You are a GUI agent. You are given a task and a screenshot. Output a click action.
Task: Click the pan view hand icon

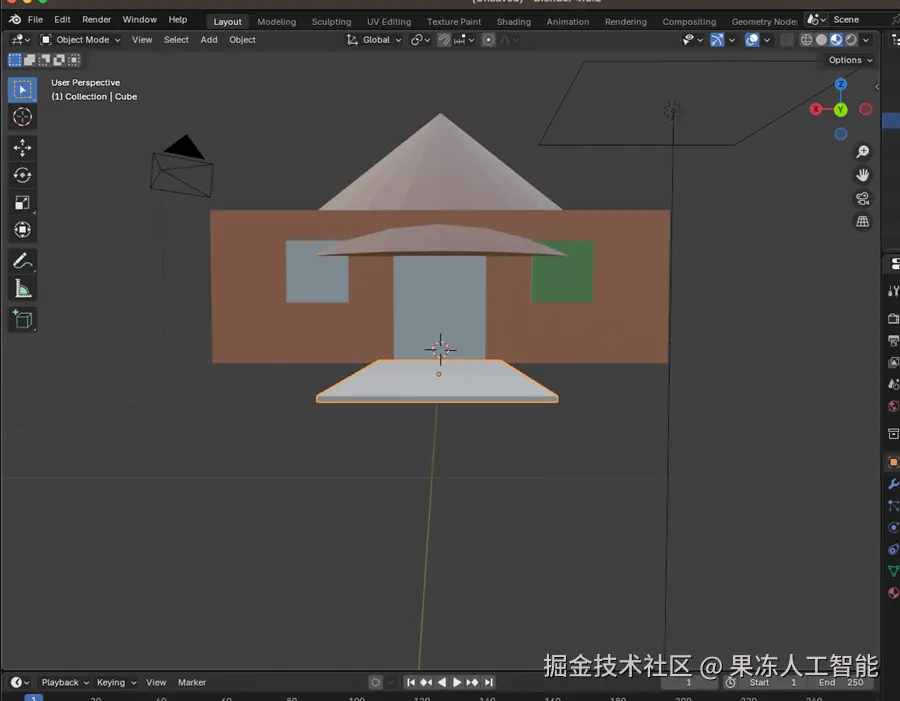862,175
